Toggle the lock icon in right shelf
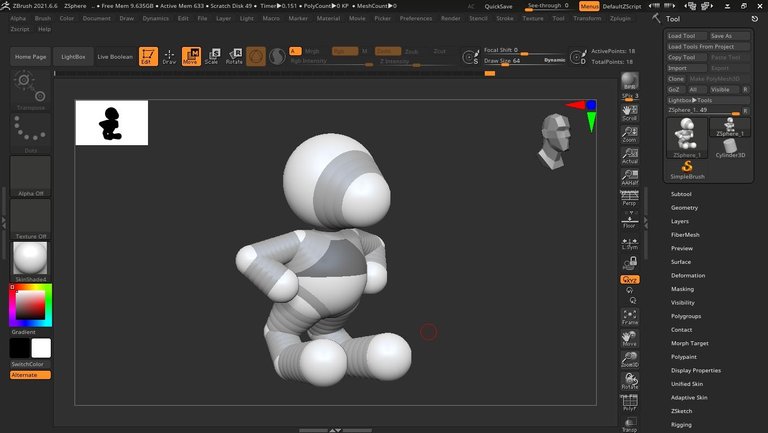The width and height of the screenshot is (768, 433). pos(629,264)
